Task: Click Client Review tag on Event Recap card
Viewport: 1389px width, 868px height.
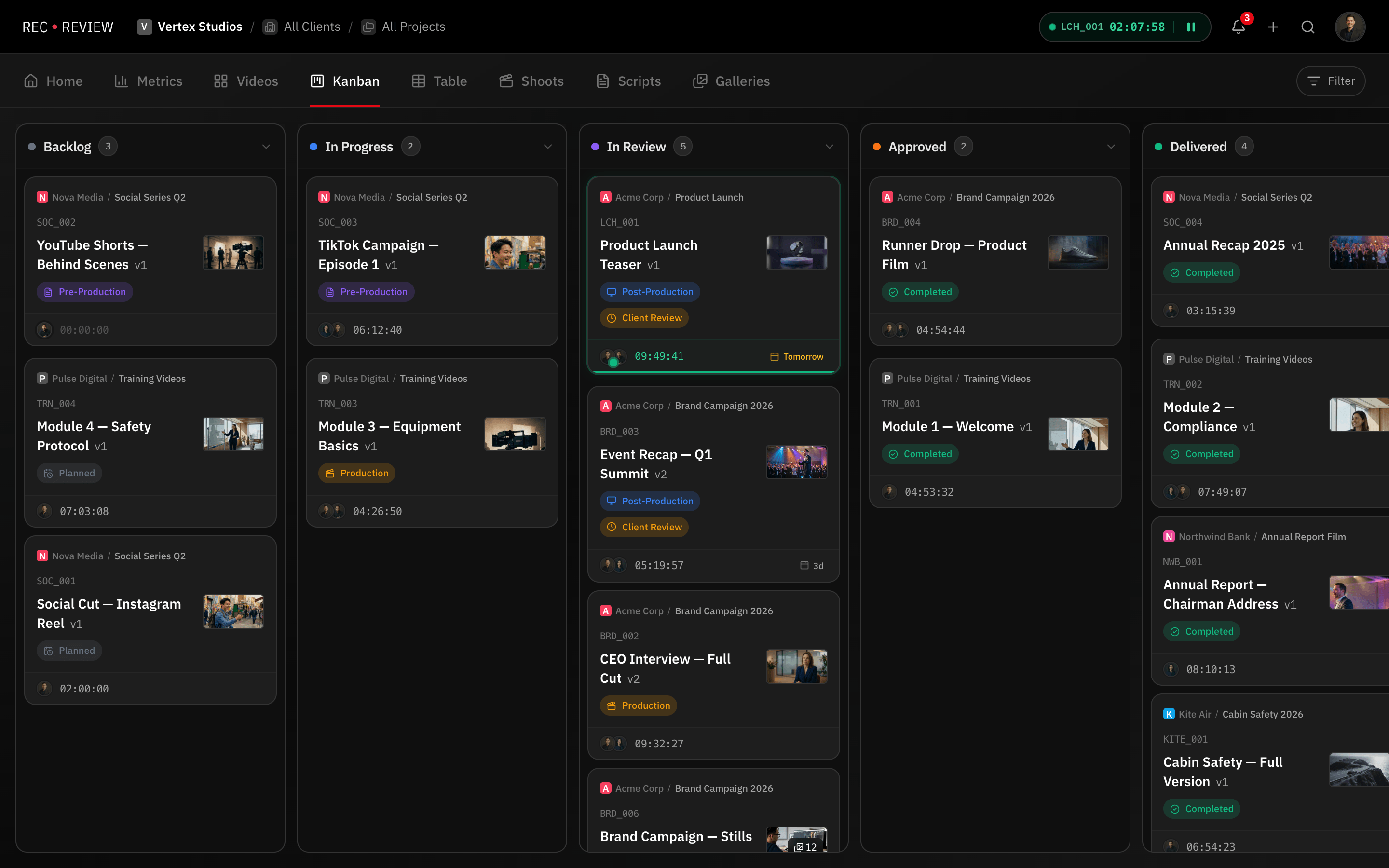Action: click(644, 527)
